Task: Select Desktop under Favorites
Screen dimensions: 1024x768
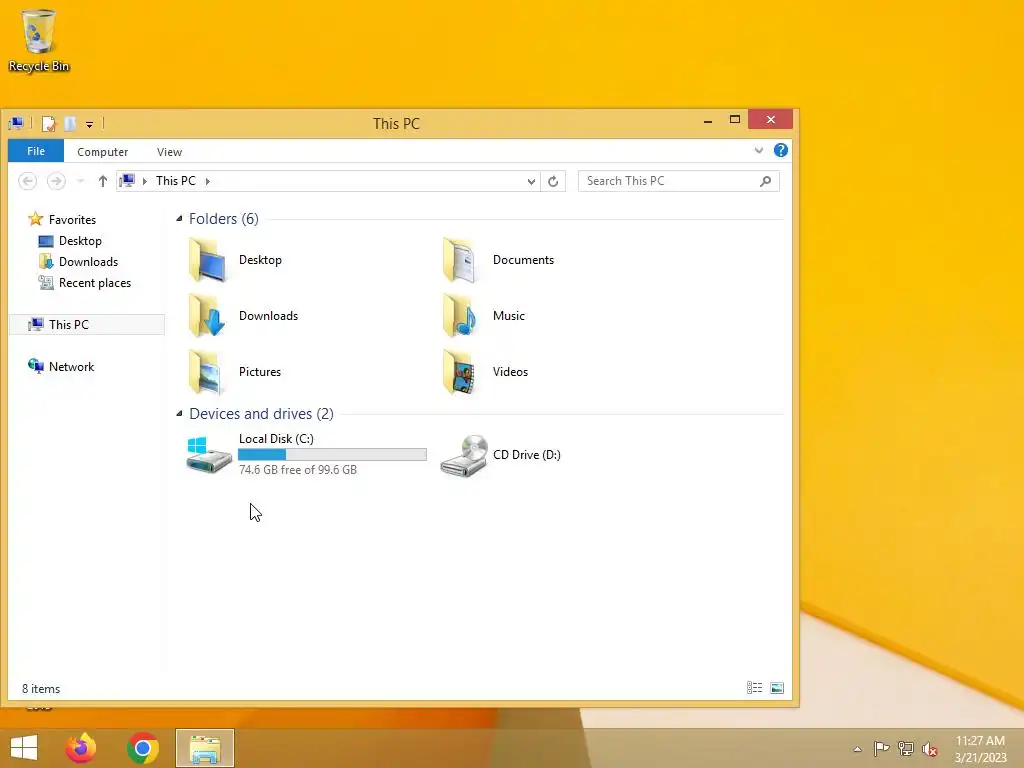Action: pos(71,241)
